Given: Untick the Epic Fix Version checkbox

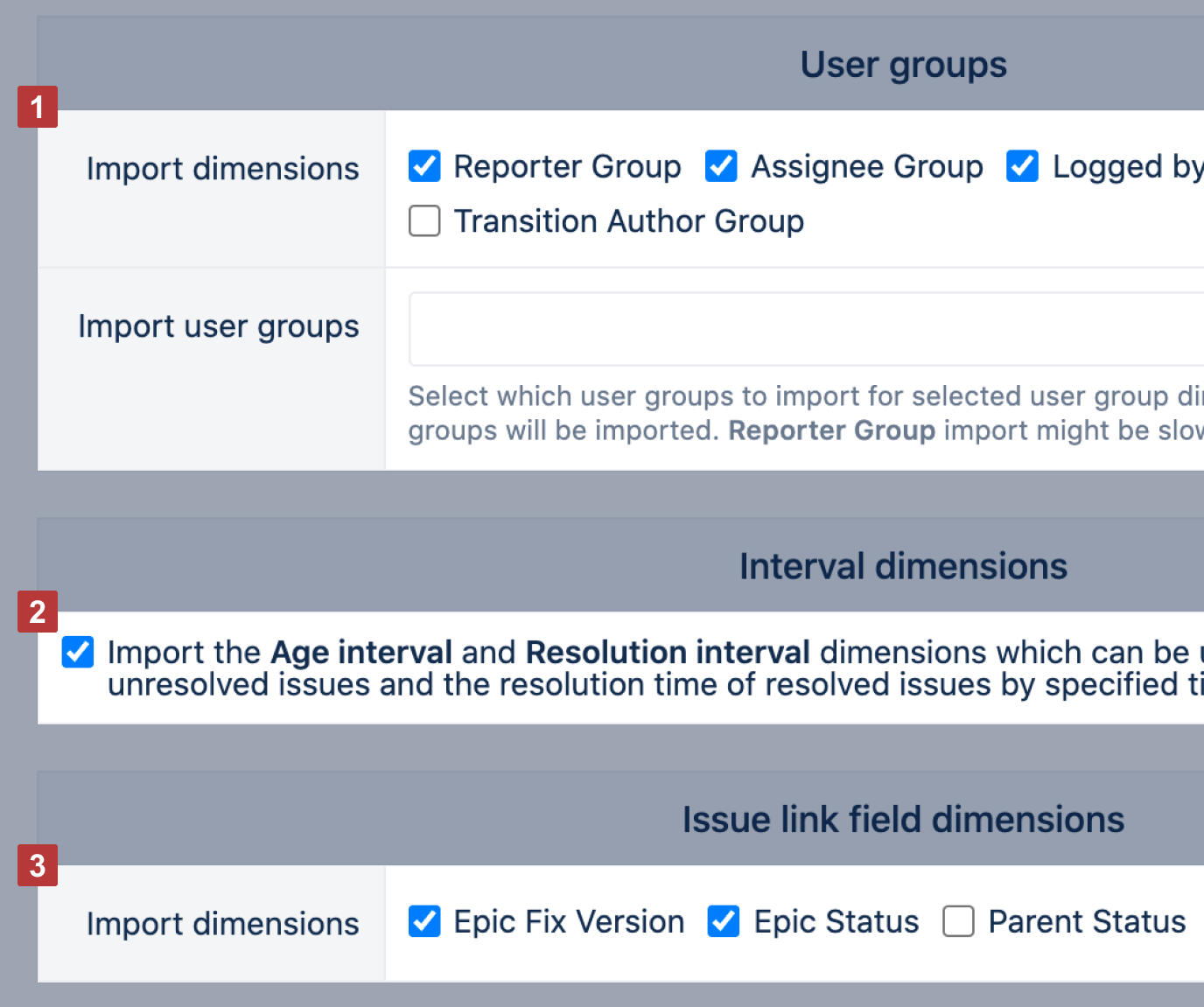Looking at the screenshot, I should (x=424, y=921).
